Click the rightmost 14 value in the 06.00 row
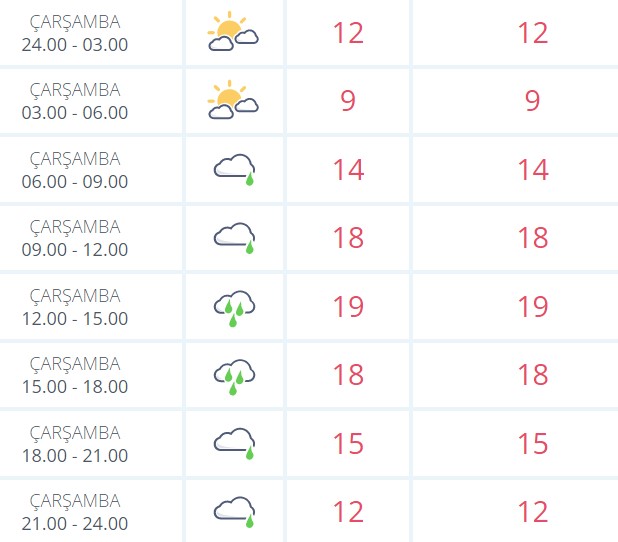This screenshot has height=542, width=618. (533, 170)
